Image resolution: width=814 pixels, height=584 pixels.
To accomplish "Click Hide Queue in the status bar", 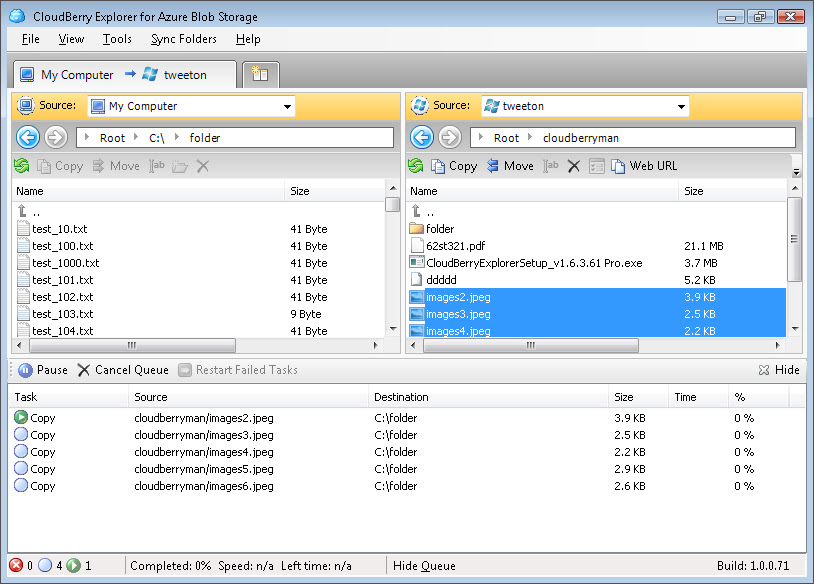I will 424,566.
